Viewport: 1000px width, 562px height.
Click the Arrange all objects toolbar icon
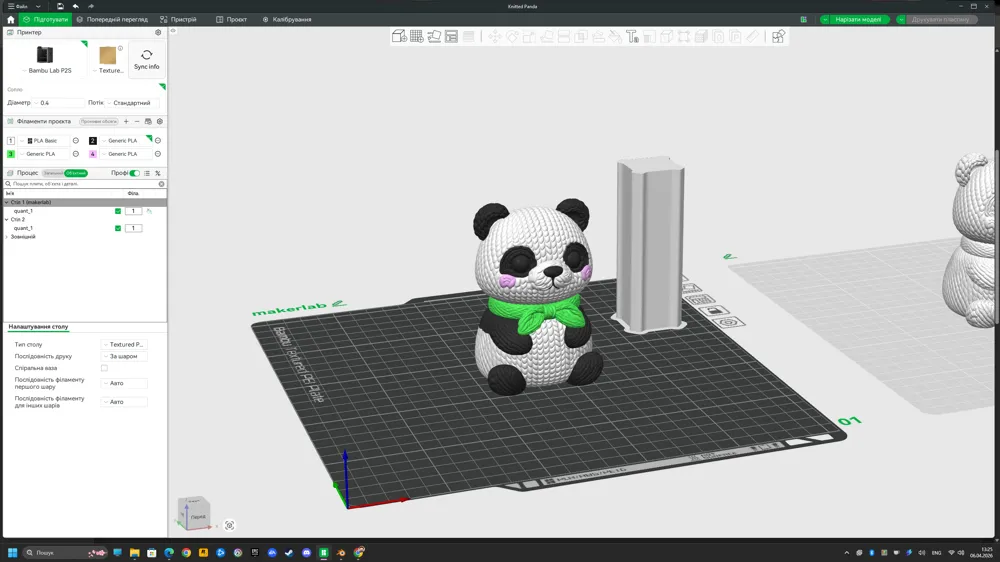pos(452,36)
